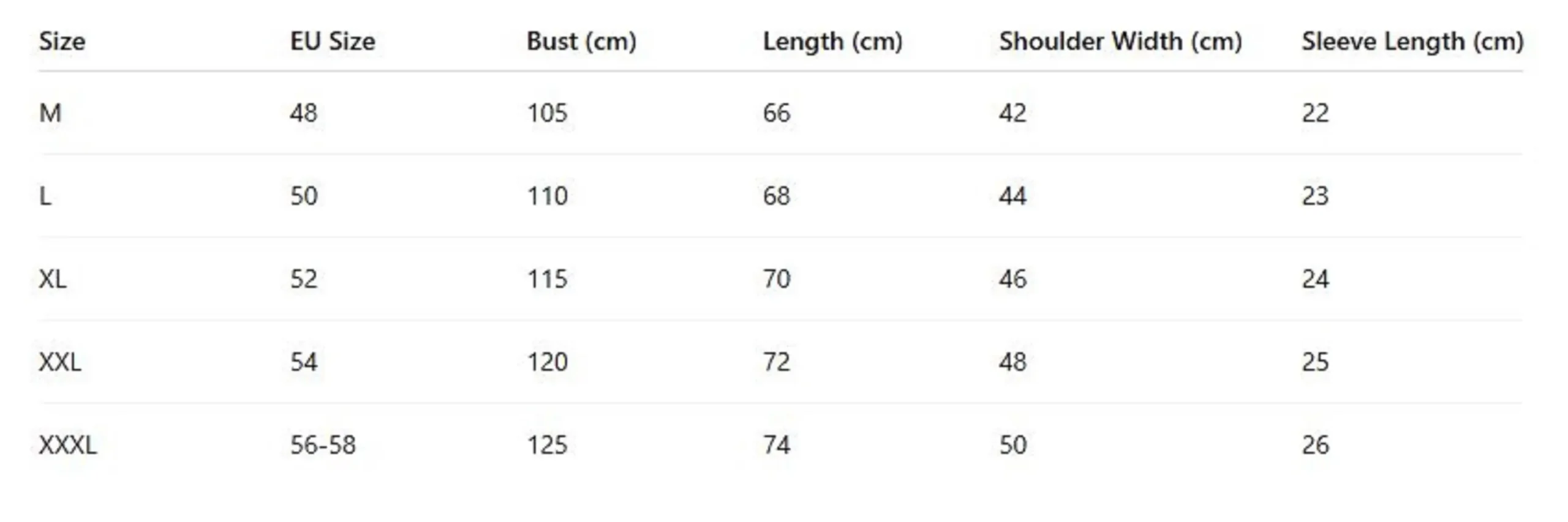Click the Bust (cm) column header
Screen dimensions: 1568x522
click(581, 42)
